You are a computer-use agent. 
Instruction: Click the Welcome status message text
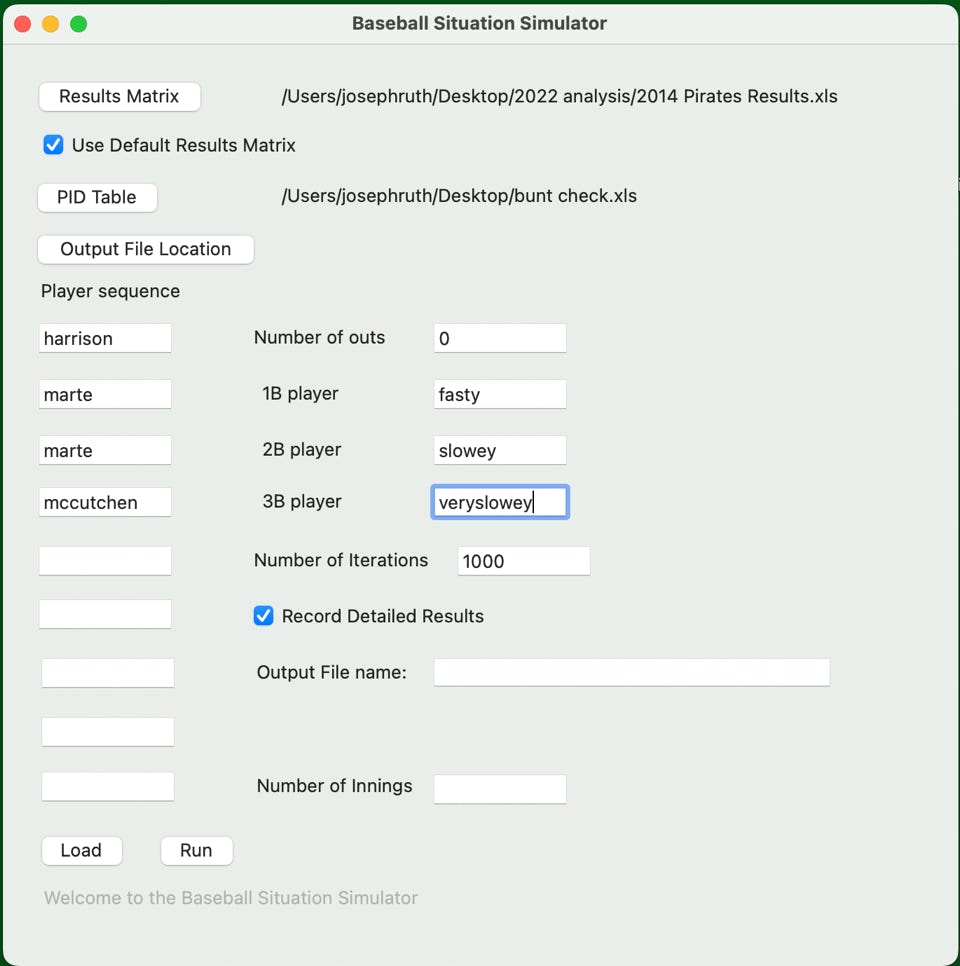click(230, 898)
